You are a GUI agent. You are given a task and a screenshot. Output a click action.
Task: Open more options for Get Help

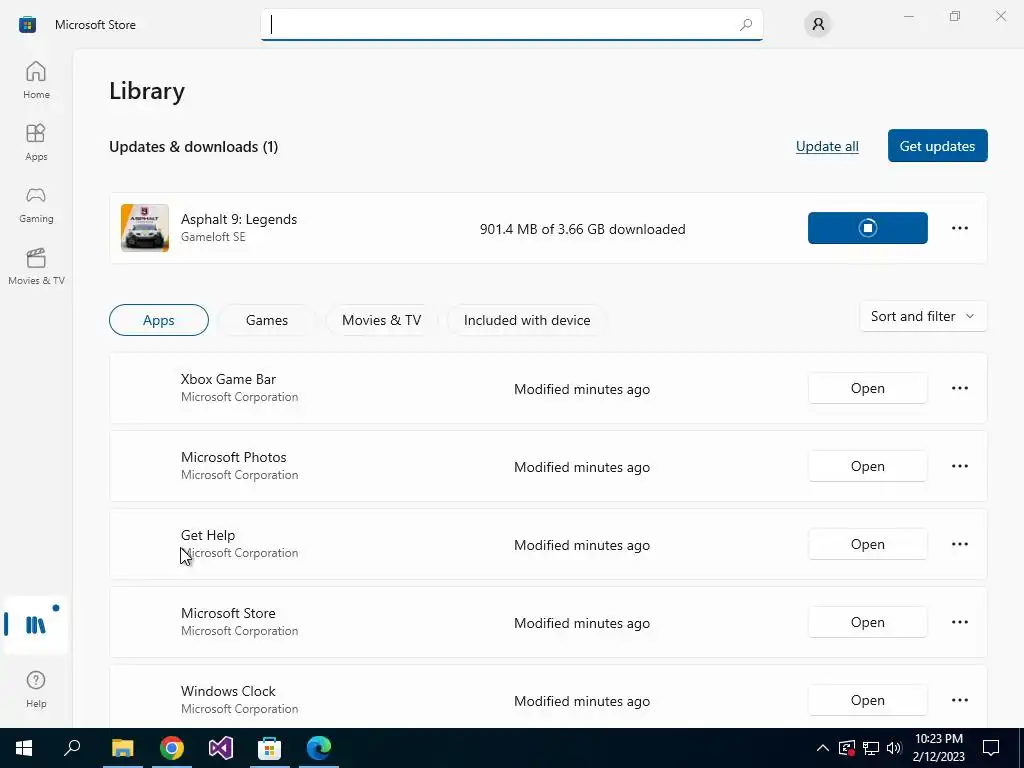(x=959, y=544)
